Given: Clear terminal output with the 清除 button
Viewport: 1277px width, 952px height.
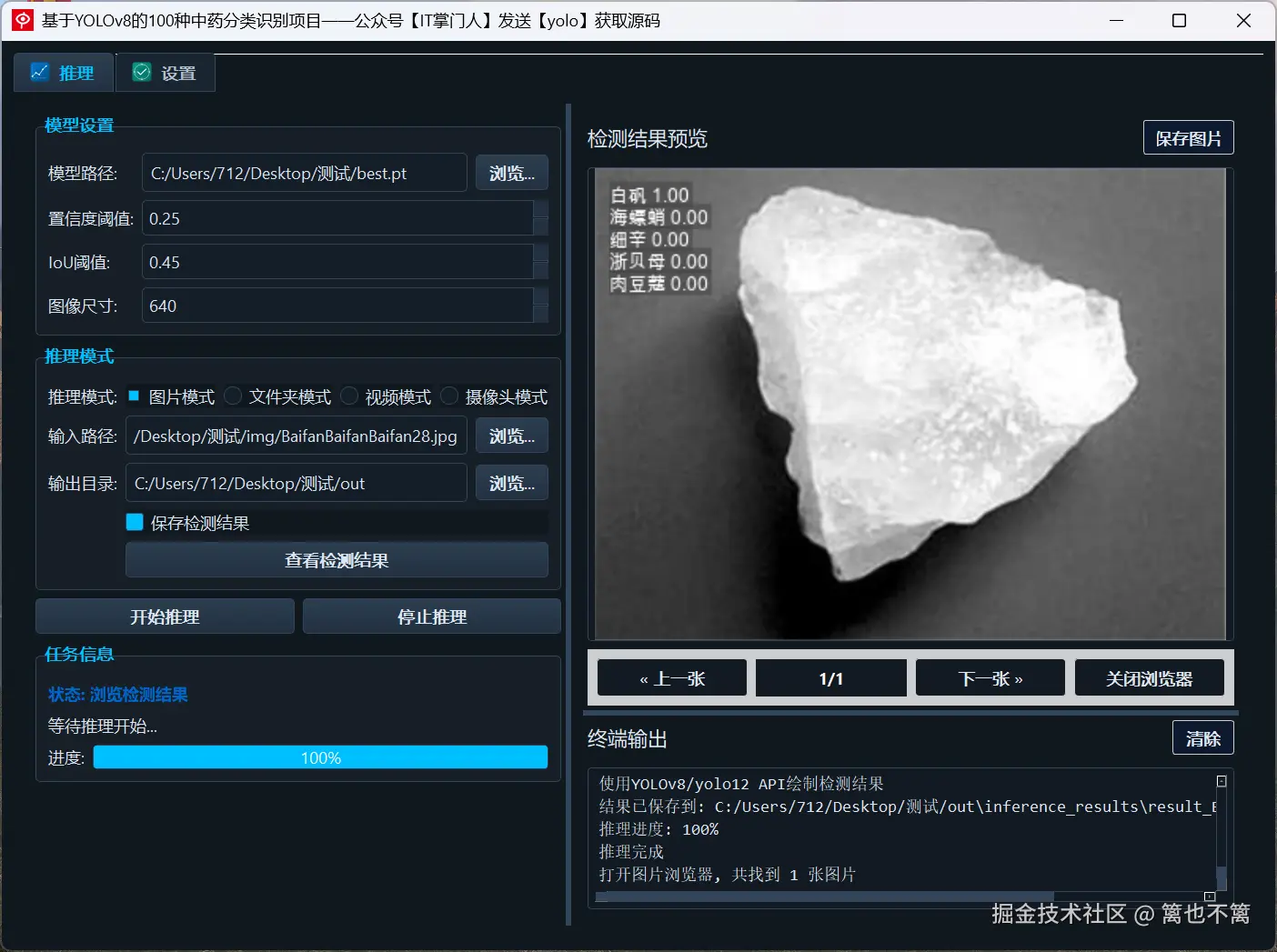Looking at the screenshot, I should point(1202,737).
